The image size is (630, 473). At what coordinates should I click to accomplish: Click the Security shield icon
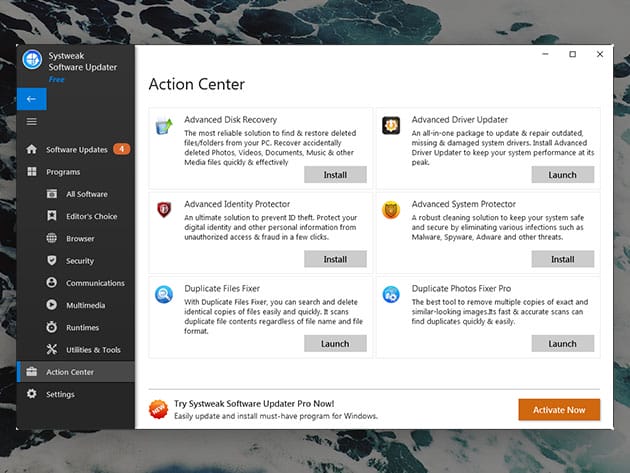point(52,260)
